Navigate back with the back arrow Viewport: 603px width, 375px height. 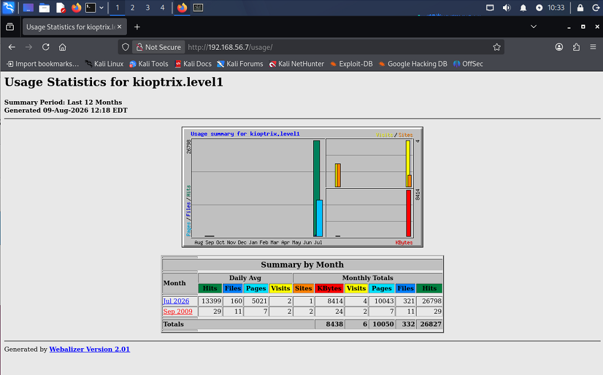(12, 47)
